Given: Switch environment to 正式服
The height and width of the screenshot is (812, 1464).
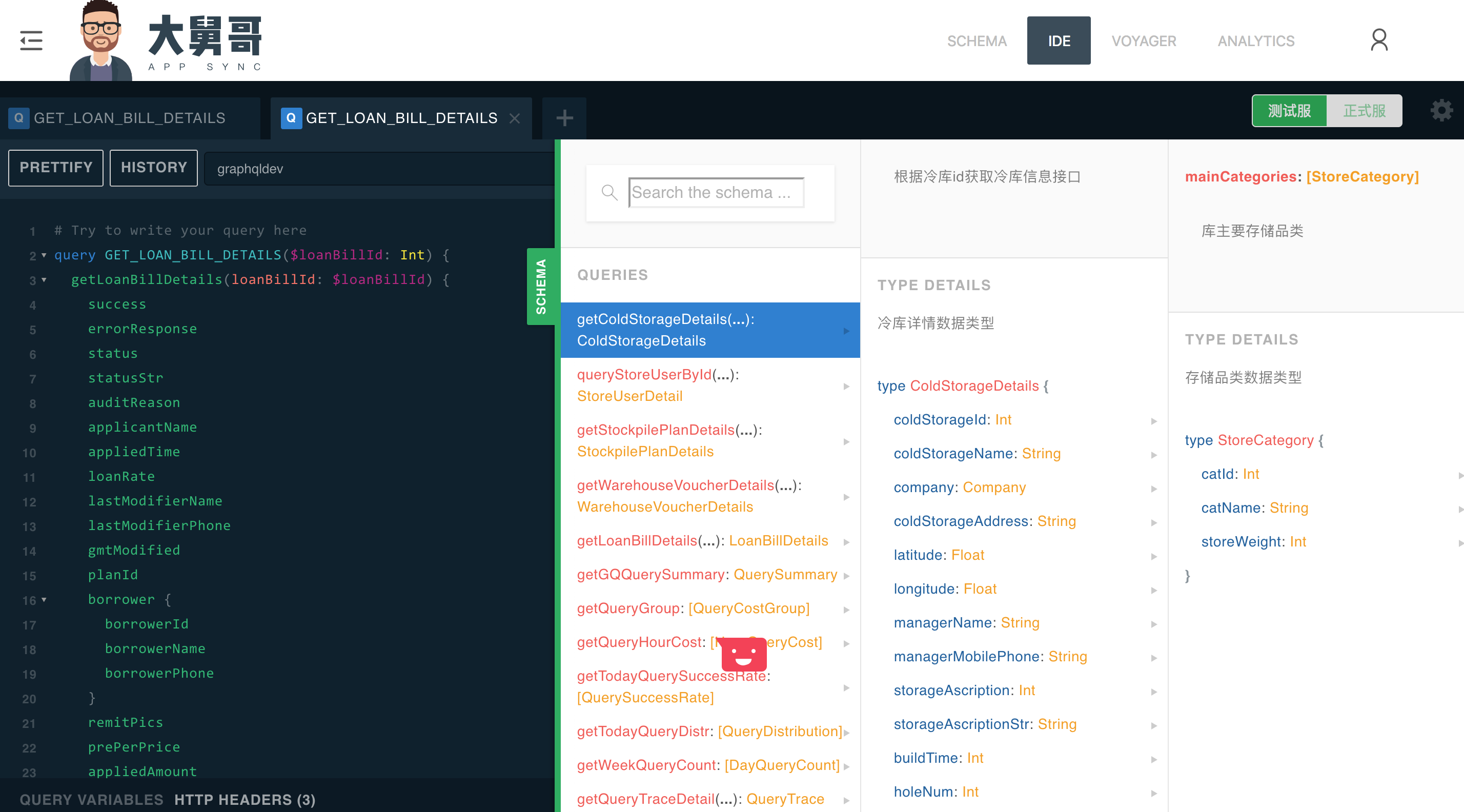Looking at the screenshot, I should coord(1364,110).
